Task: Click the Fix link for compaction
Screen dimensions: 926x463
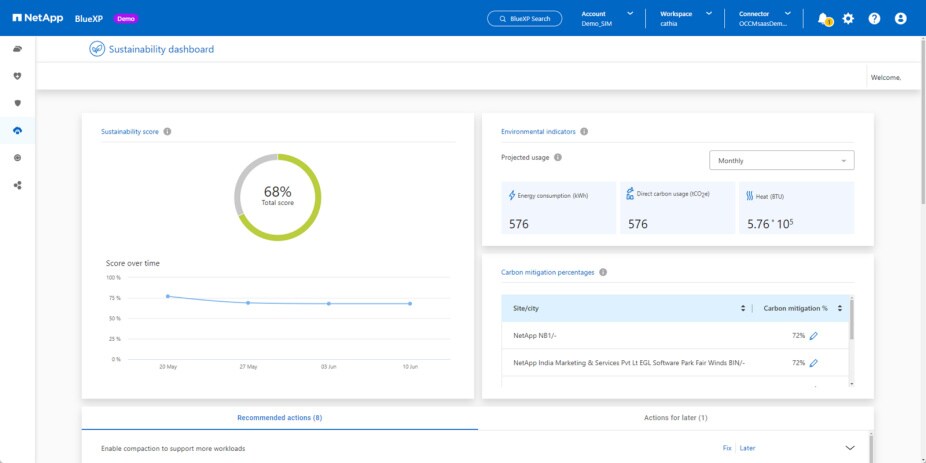Action: pyautogui.click(x=727, y=448)
